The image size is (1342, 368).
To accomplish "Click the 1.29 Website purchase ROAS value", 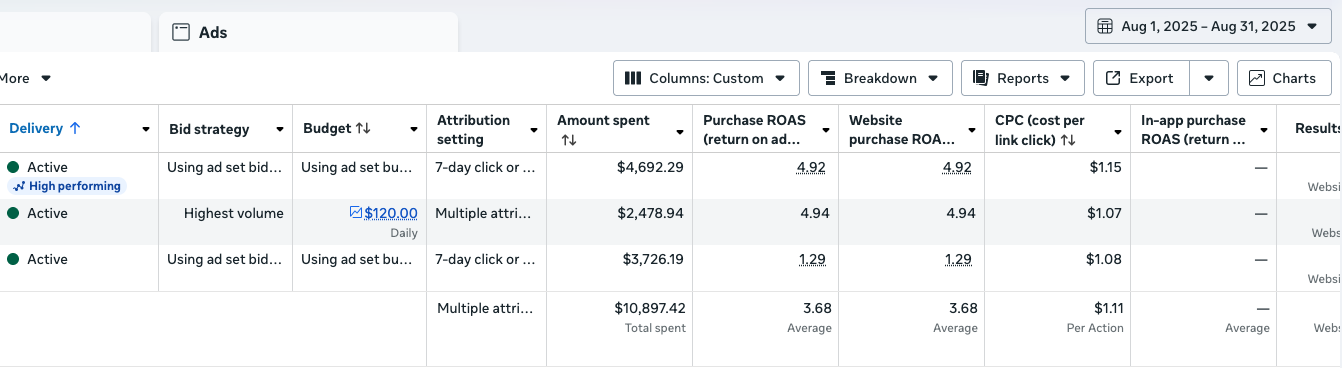I will click(x=957, y=259).
